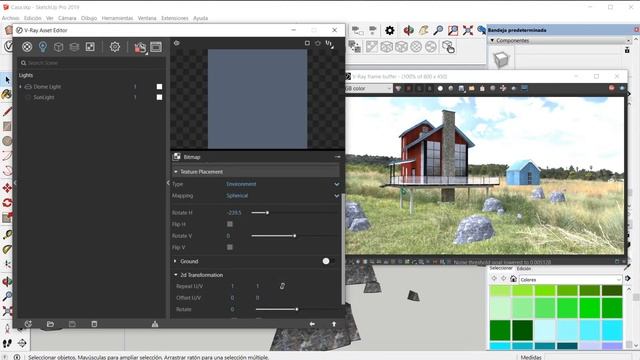This screenshot has width=640, height=360.
Task: Select the Paint Bucket tool in left toolbar
Action: click(x=7, y=95)
